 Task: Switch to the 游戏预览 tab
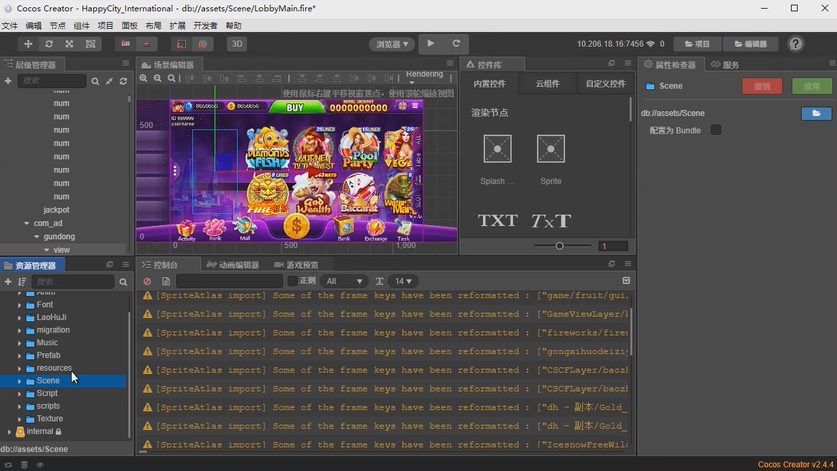pyautogui.click(x=296, y=265)
